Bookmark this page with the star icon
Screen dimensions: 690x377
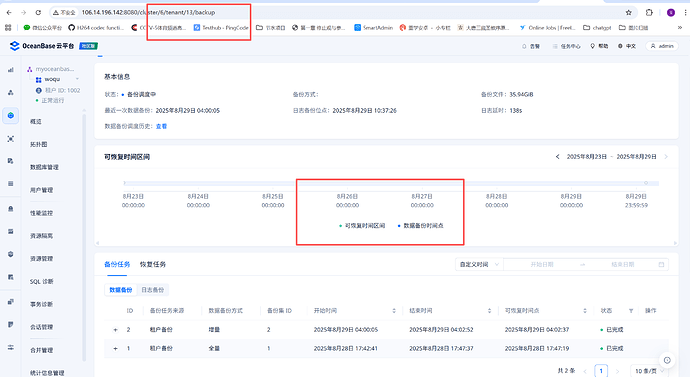628,12
